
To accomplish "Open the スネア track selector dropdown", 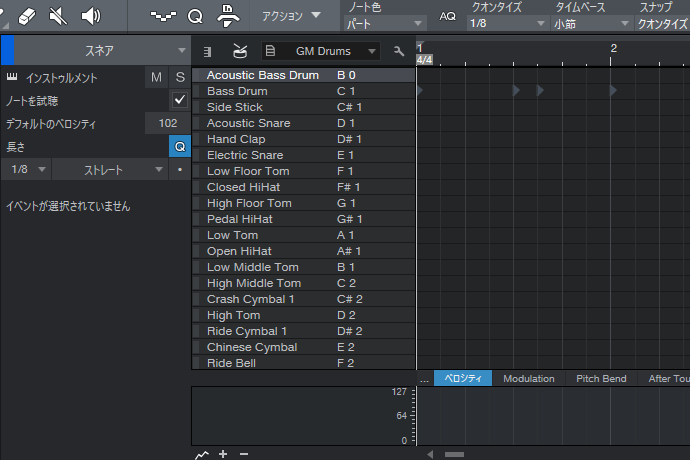I will [x=100, y=50].
